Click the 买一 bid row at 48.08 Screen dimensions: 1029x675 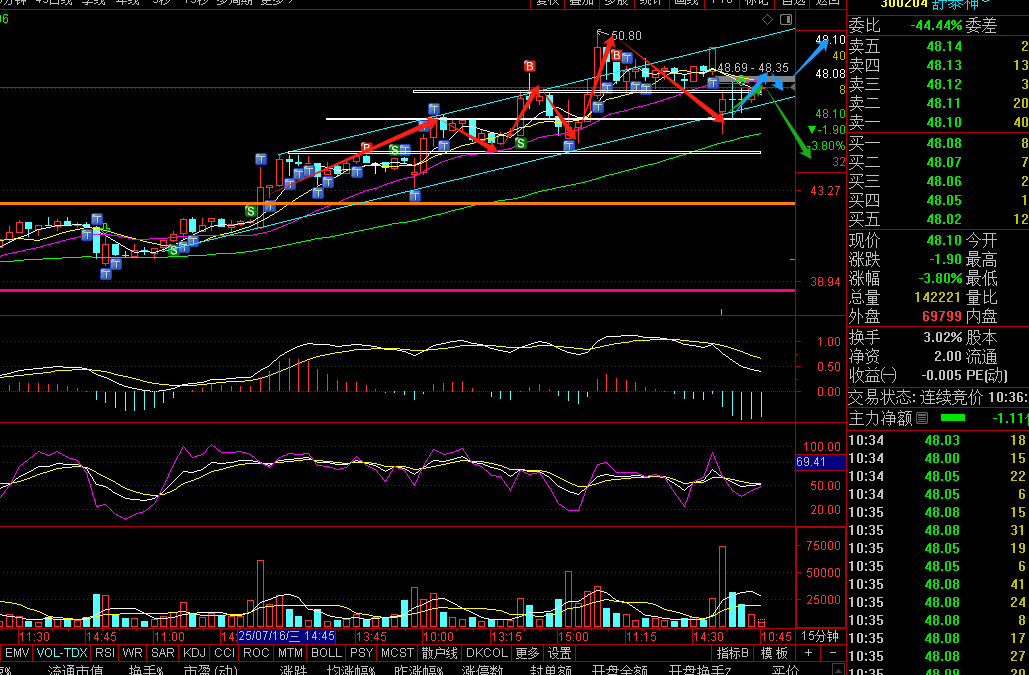pyautogui.click(x=938, y=143)
